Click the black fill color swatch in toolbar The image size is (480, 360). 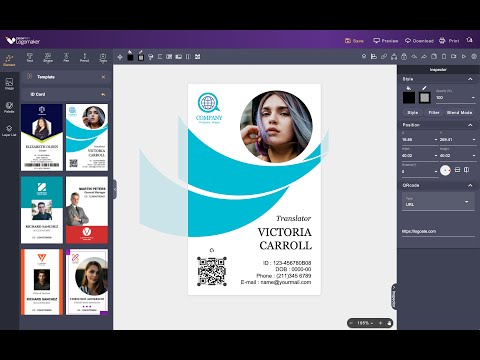tap(130, 57)
